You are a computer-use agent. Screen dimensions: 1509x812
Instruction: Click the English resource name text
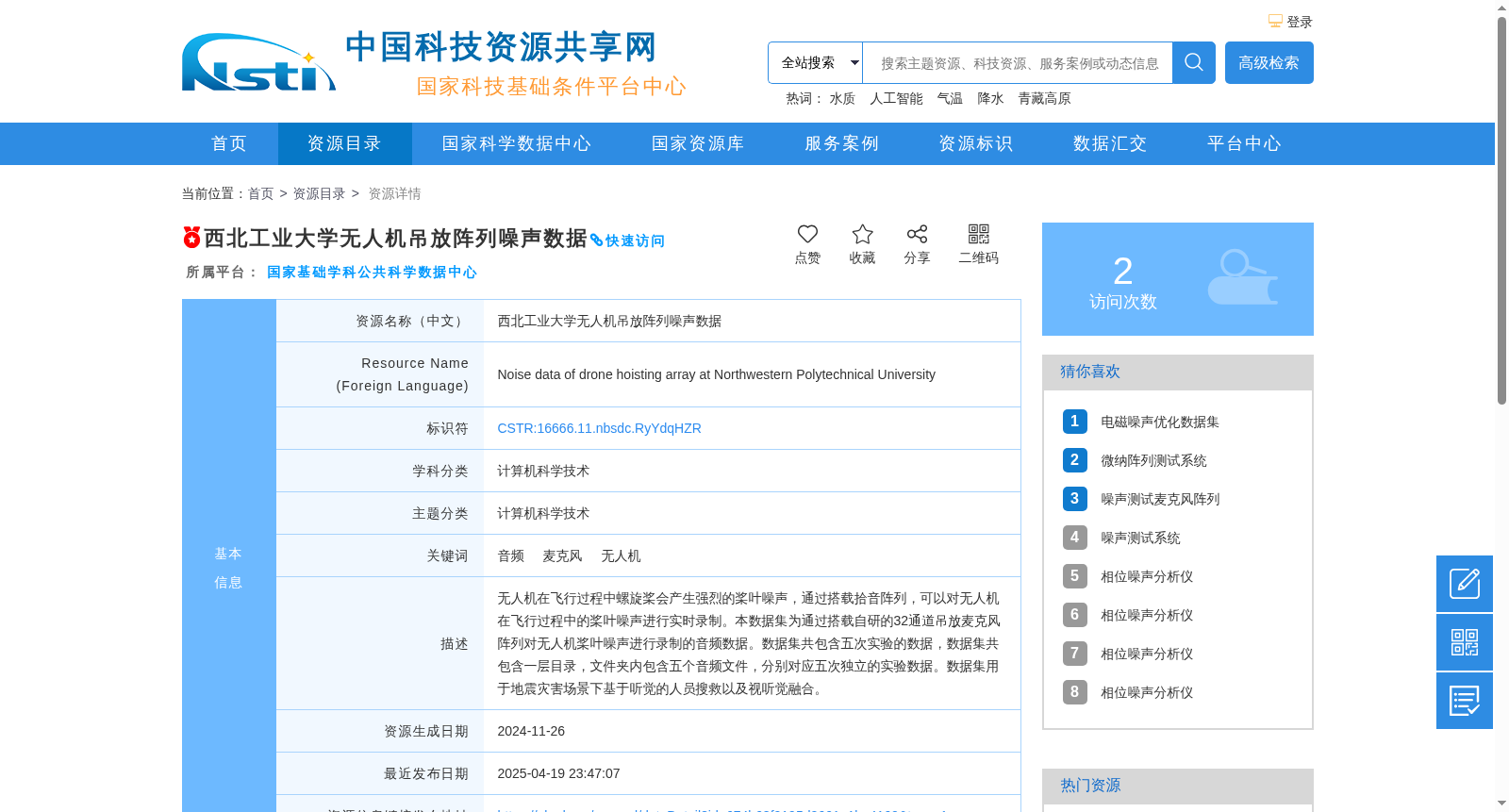point(716,374)
